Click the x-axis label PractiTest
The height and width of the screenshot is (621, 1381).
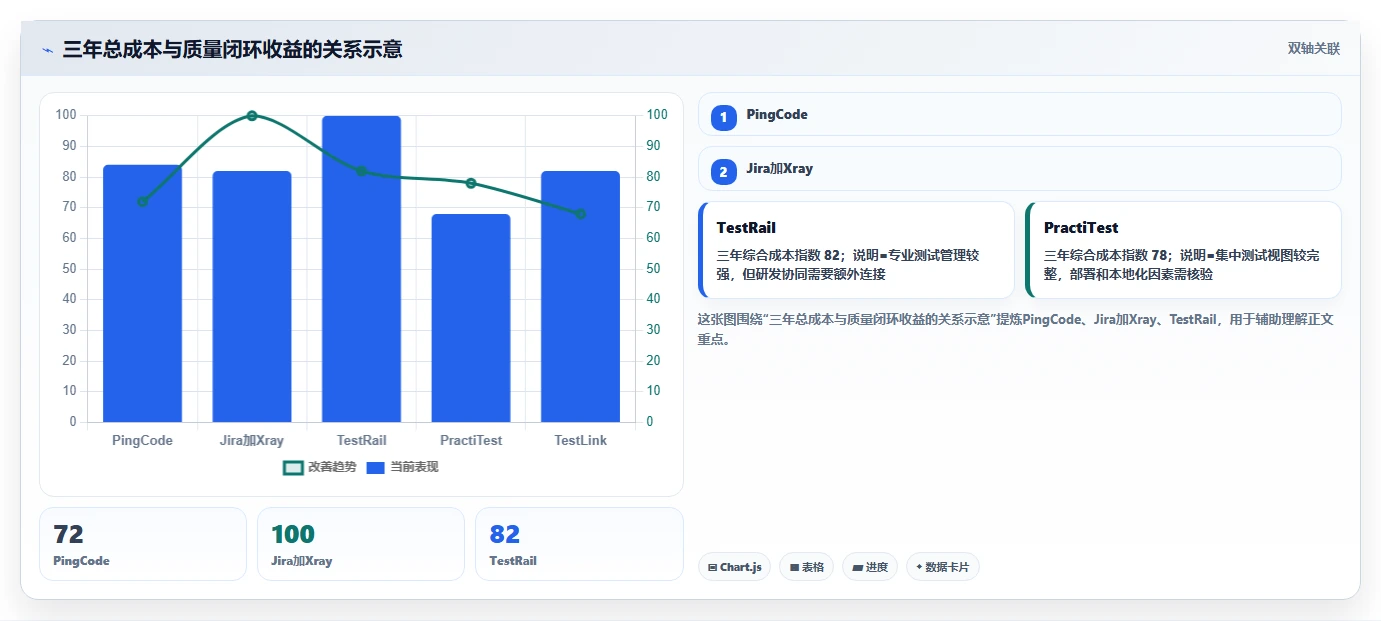[471, 440]
